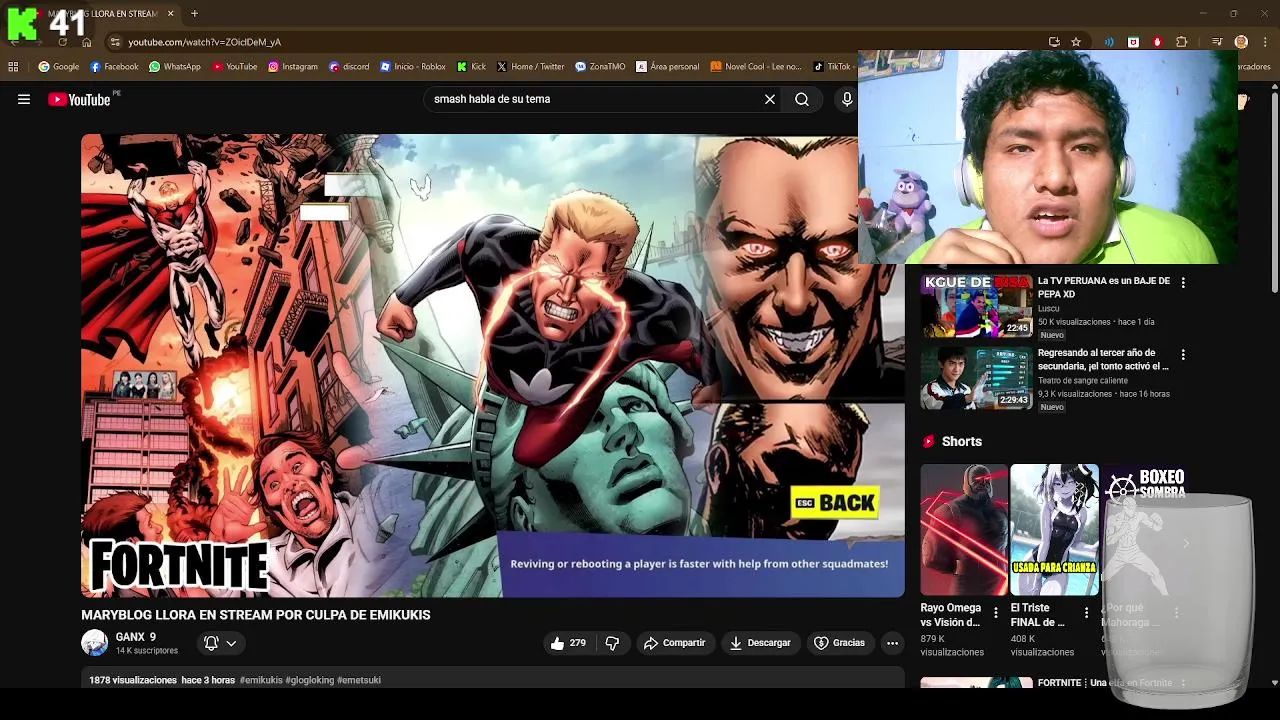Open the ZonaTMO bookmark
Screen dimensions: 1280x720
[600, 67]
